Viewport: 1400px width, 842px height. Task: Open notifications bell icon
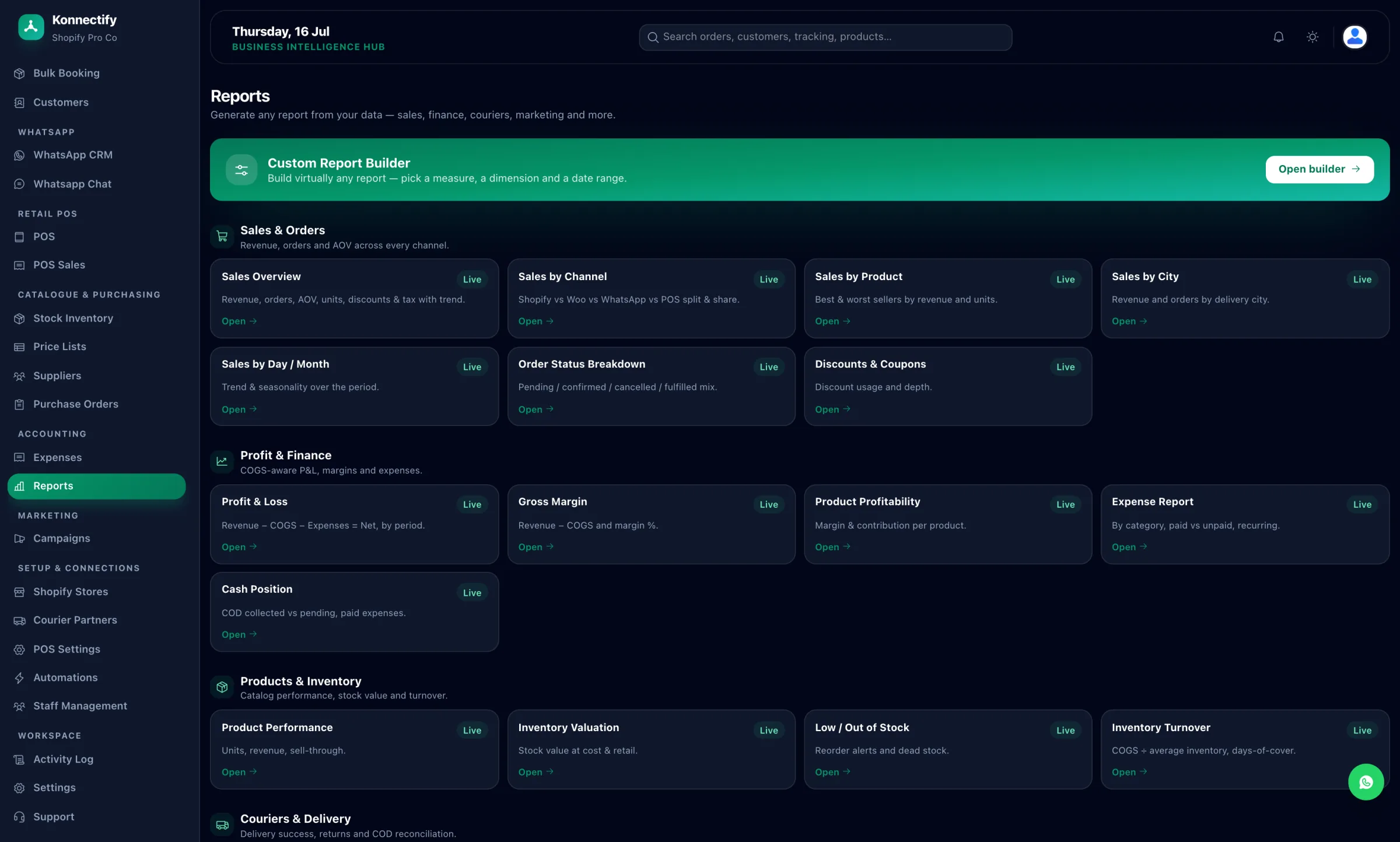pyautogui.click(x=1279, y=37)
